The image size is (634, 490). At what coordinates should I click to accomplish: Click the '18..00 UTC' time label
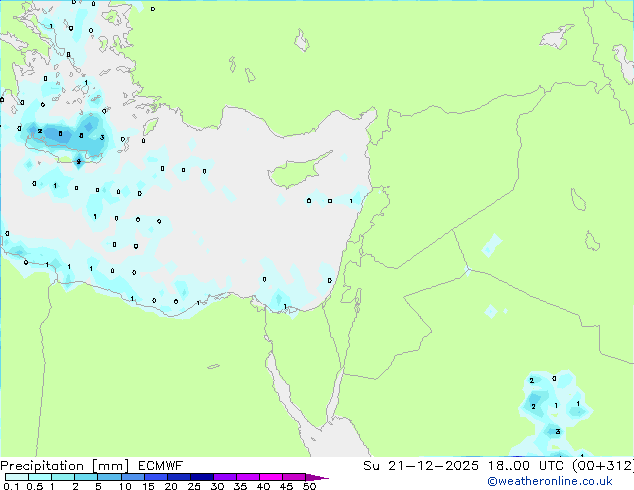coord(526,466)
